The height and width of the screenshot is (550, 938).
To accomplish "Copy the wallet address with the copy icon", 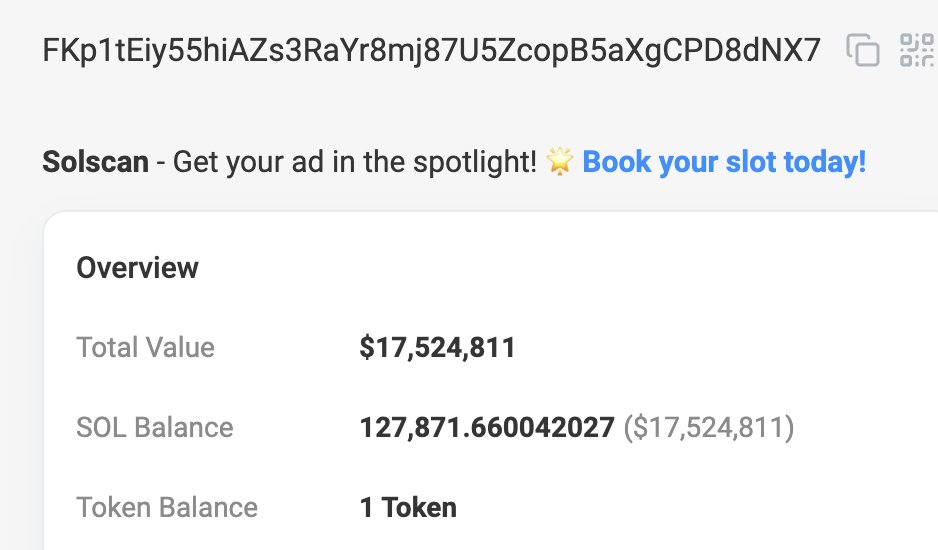I will (x=863, y=50).
